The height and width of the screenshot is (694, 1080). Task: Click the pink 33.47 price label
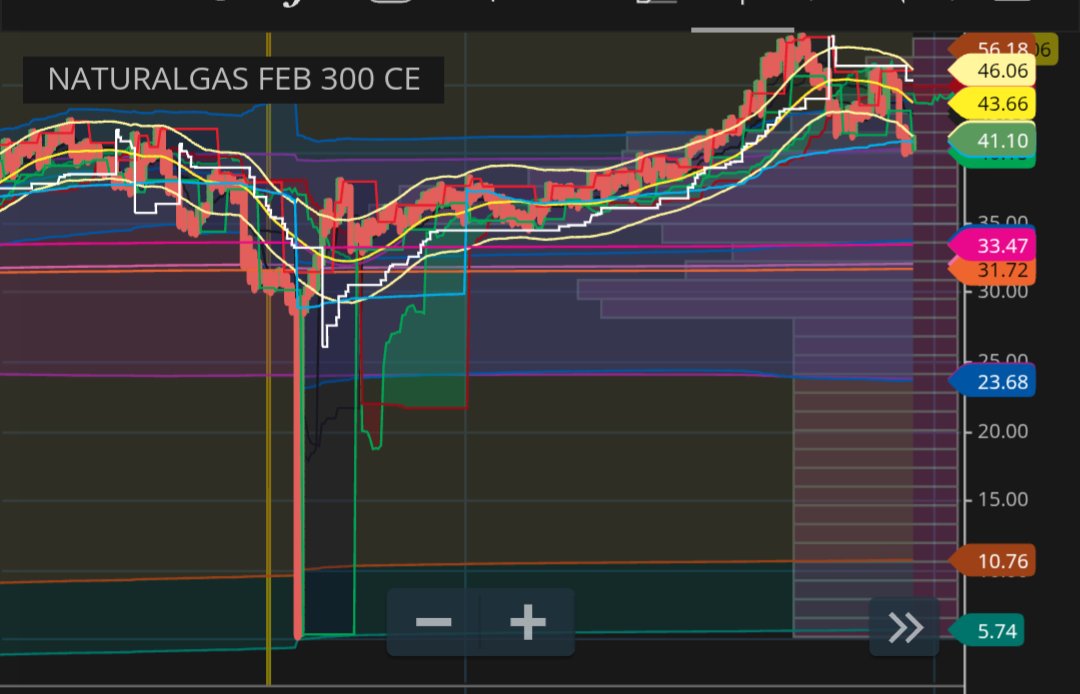coord(992,245)
